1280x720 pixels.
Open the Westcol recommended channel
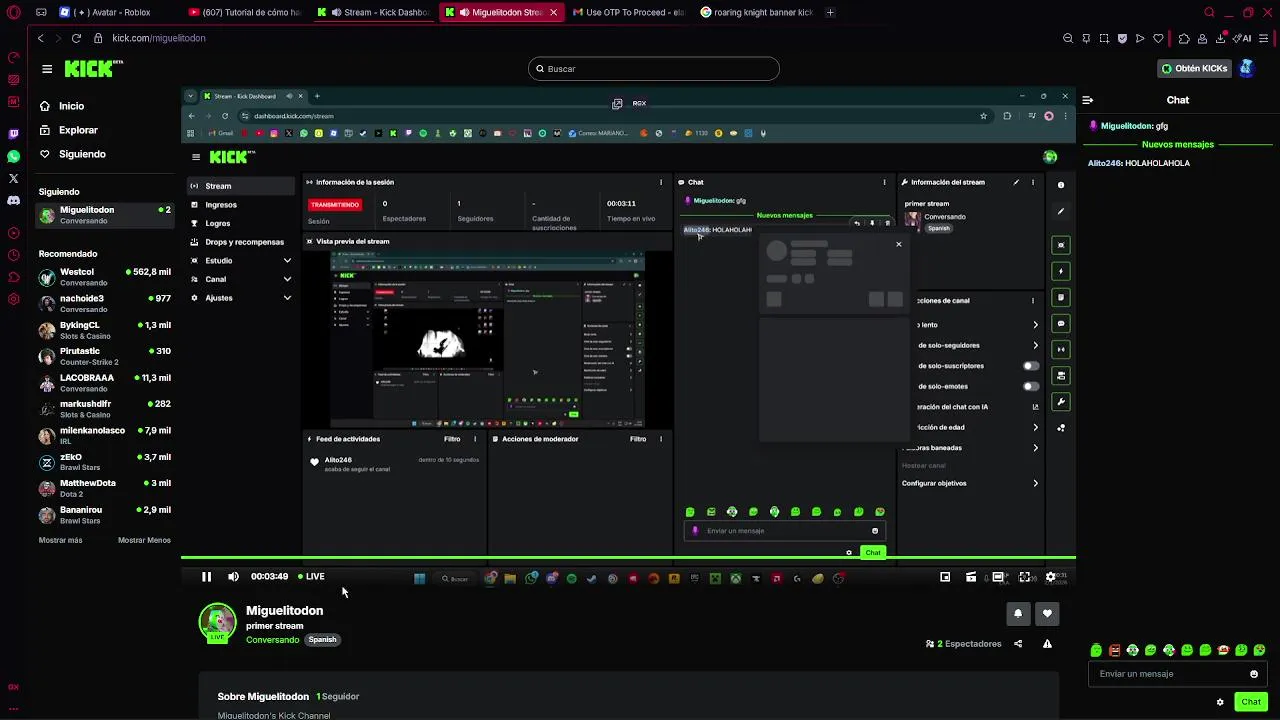(x=105, y=277)
